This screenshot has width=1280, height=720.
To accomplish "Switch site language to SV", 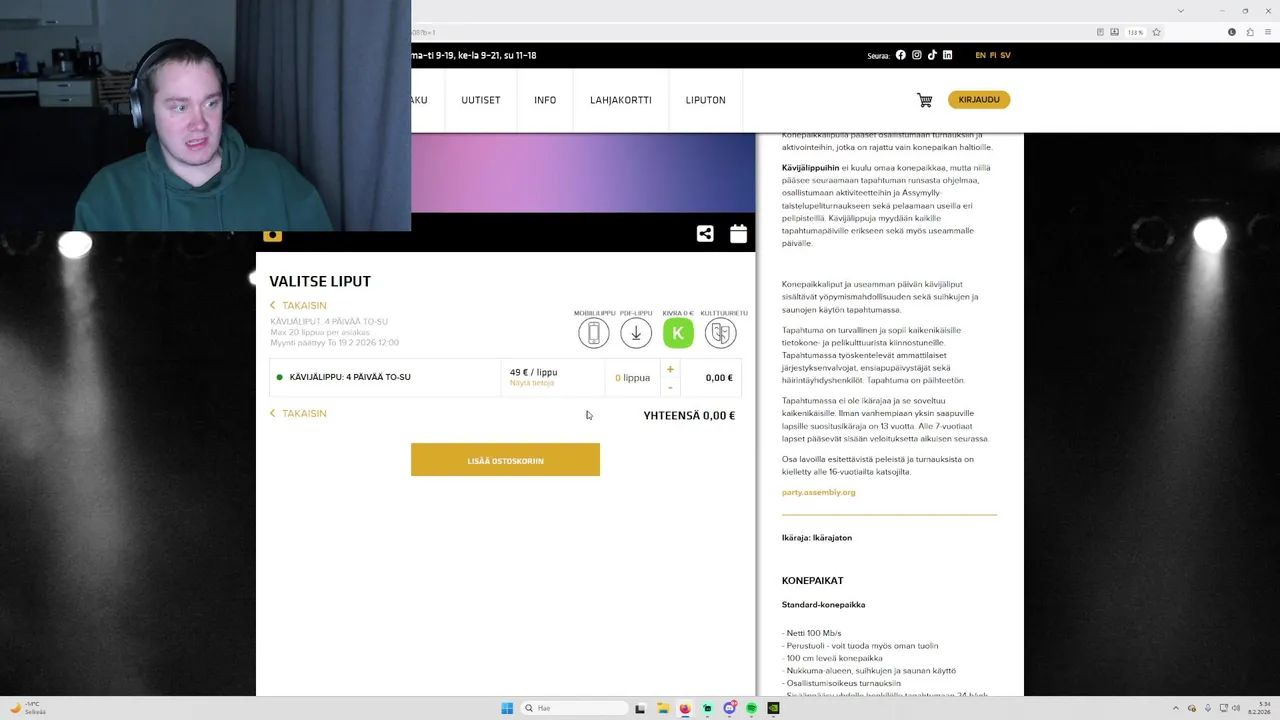I will 1005,55.
